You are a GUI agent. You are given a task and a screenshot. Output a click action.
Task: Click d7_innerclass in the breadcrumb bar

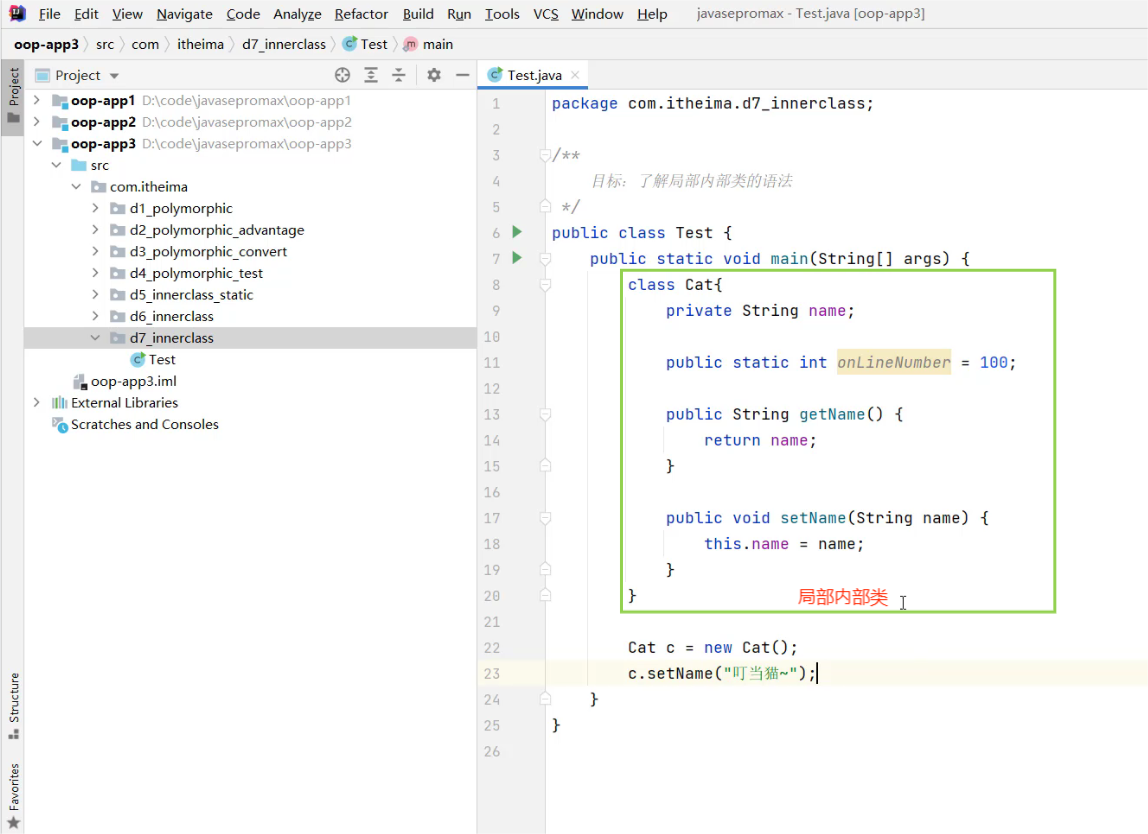pyautogui.click(x=284, y=44)
